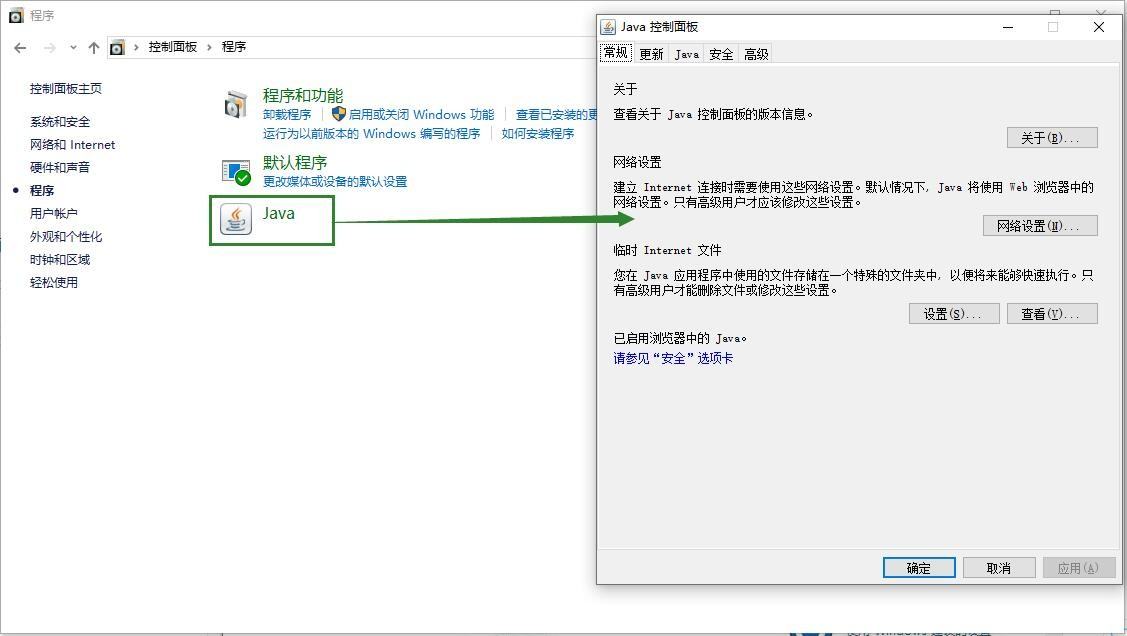Viewport: 1127px width, 636px height.
Task: Minimize the Java 控制面板 dialog
Action: (x=1008, y=27)
